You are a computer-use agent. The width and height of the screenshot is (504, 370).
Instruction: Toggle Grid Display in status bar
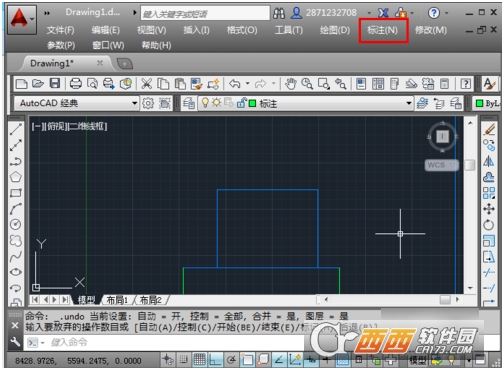[199, 360]
